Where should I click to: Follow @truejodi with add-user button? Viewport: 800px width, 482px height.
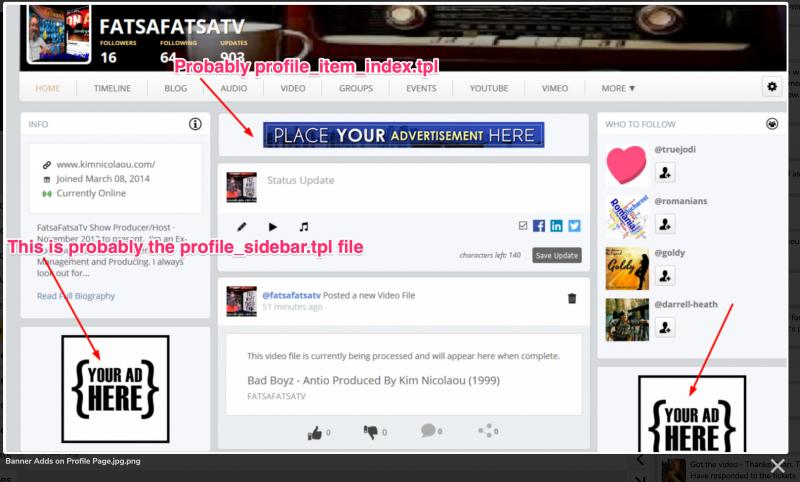(665, 172)
